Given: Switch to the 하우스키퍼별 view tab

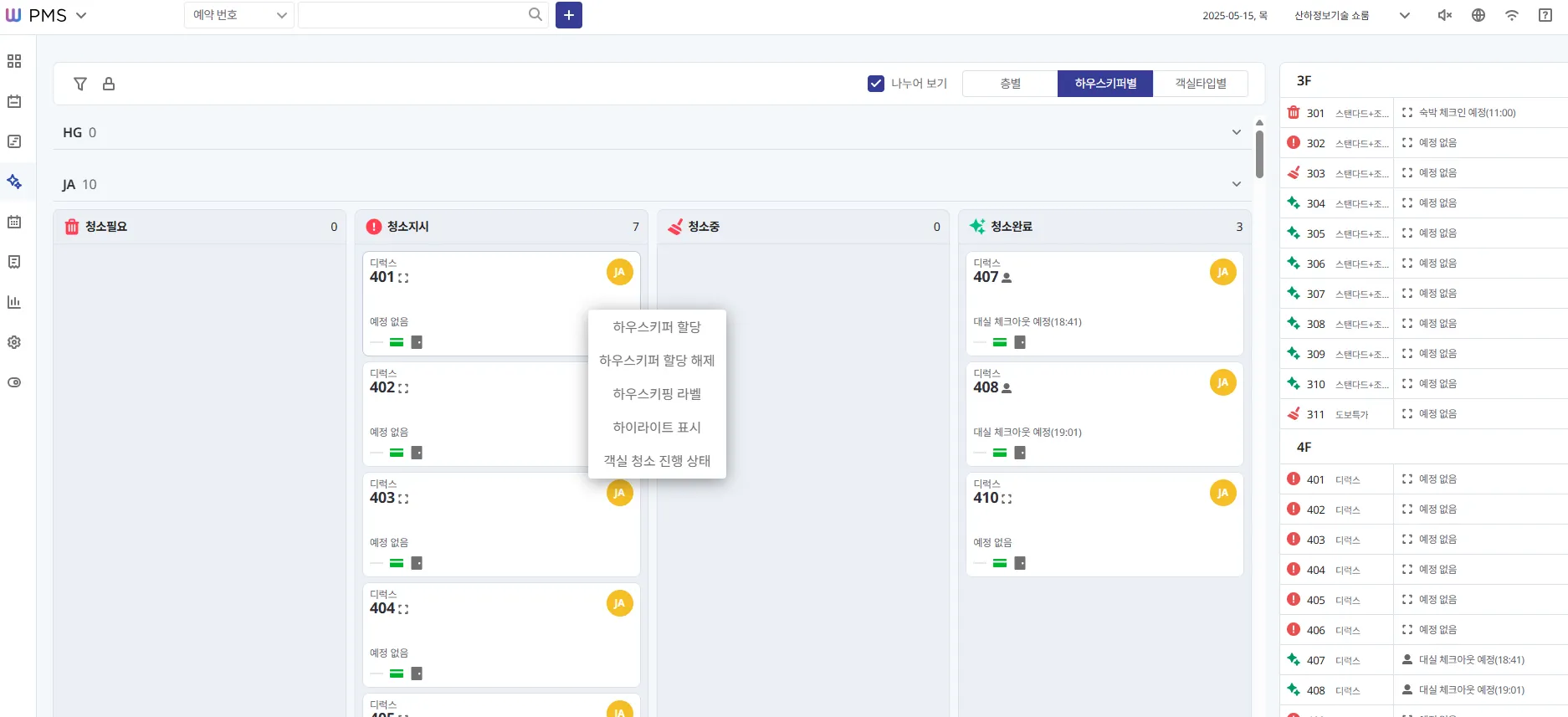Looking at the screenshot, I should (1105, 84).
